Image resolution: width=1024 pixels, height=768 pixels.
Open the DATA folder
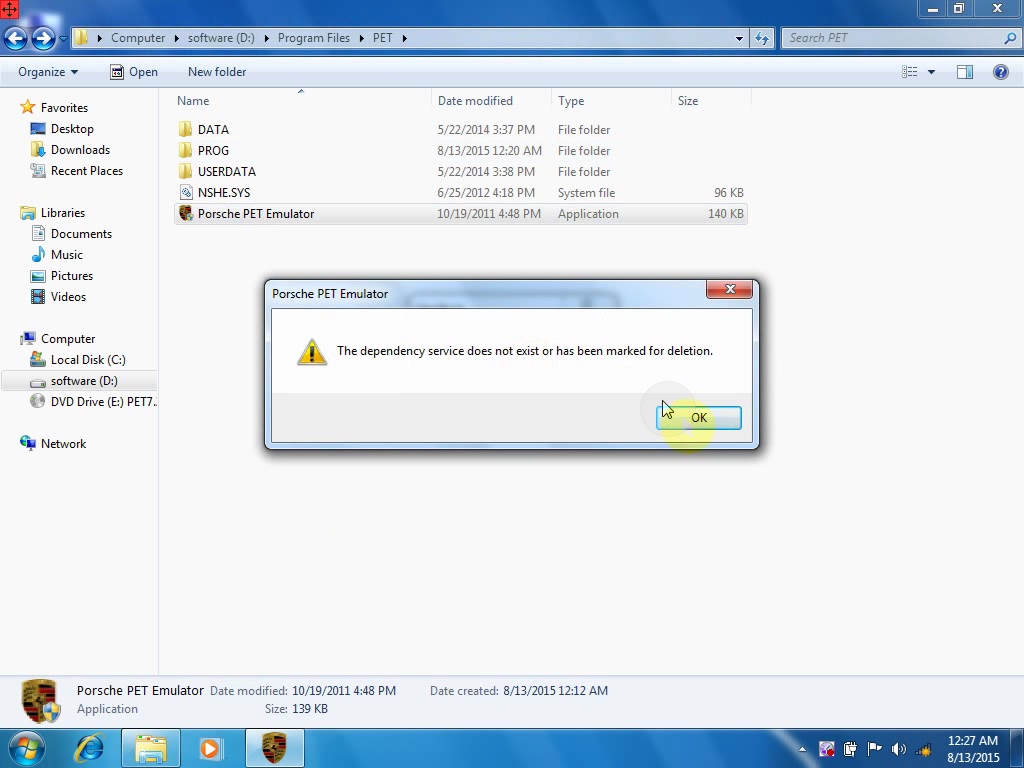(213, 130)
